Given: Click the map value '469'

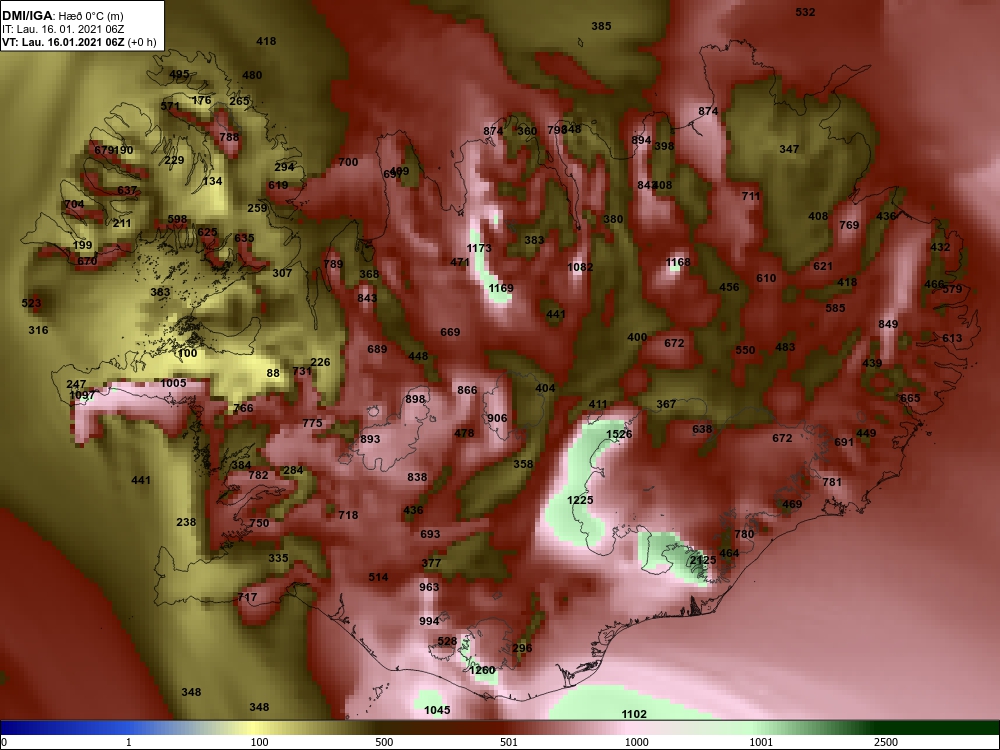Looking at the screenshot, I should 792,504.
